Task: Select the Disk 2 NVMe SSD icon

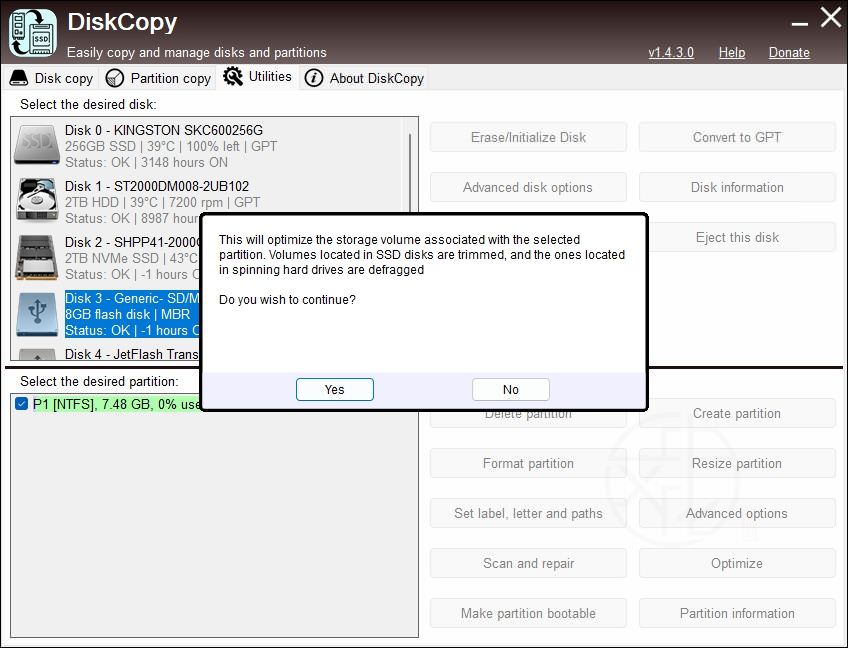Action: pyautogui.click(x=37, y=257)
